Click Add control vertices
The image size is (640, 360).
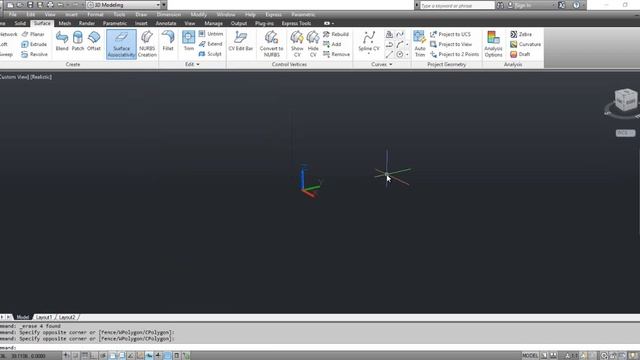(x=332, y=44)
